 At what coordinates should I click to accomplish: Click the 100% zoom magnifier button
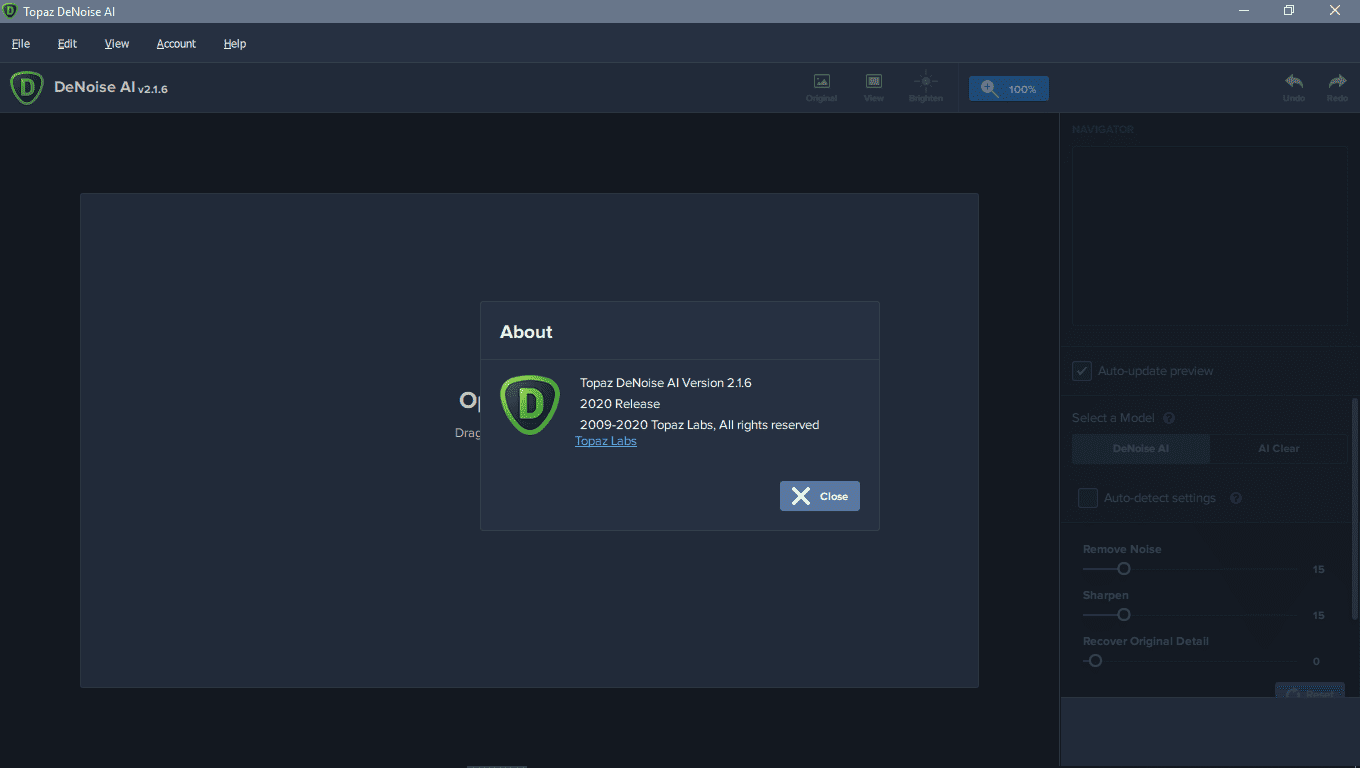pos(1008,89)
